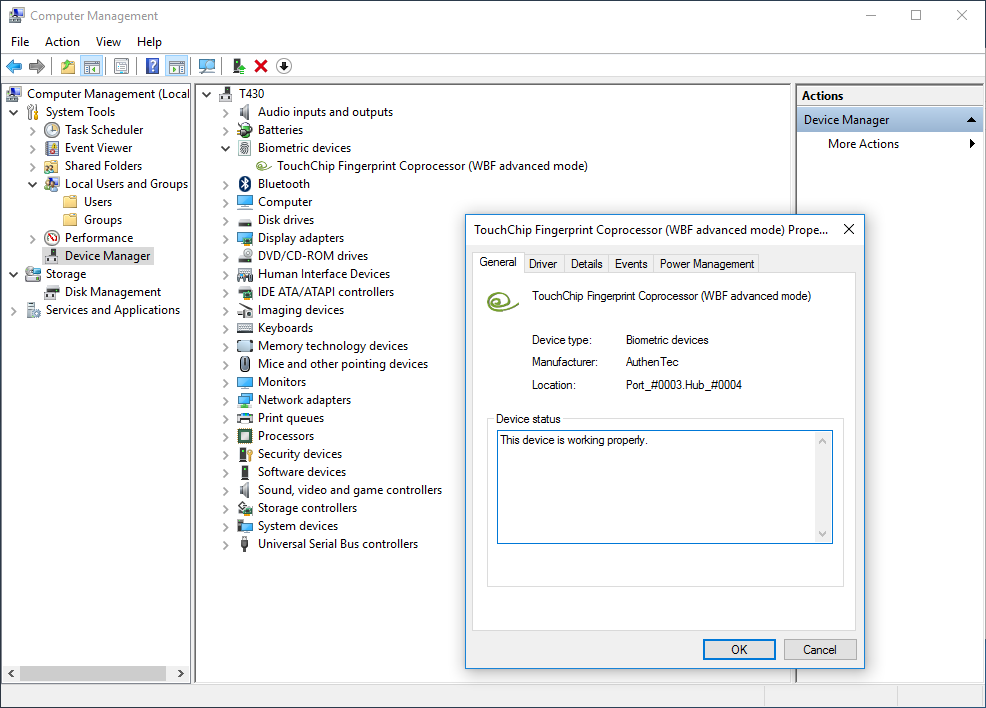Viewport: 986px width, 708px height.
Task: Close the TouchChip Fingerprint properties dialog
Action: click(849, 230)
